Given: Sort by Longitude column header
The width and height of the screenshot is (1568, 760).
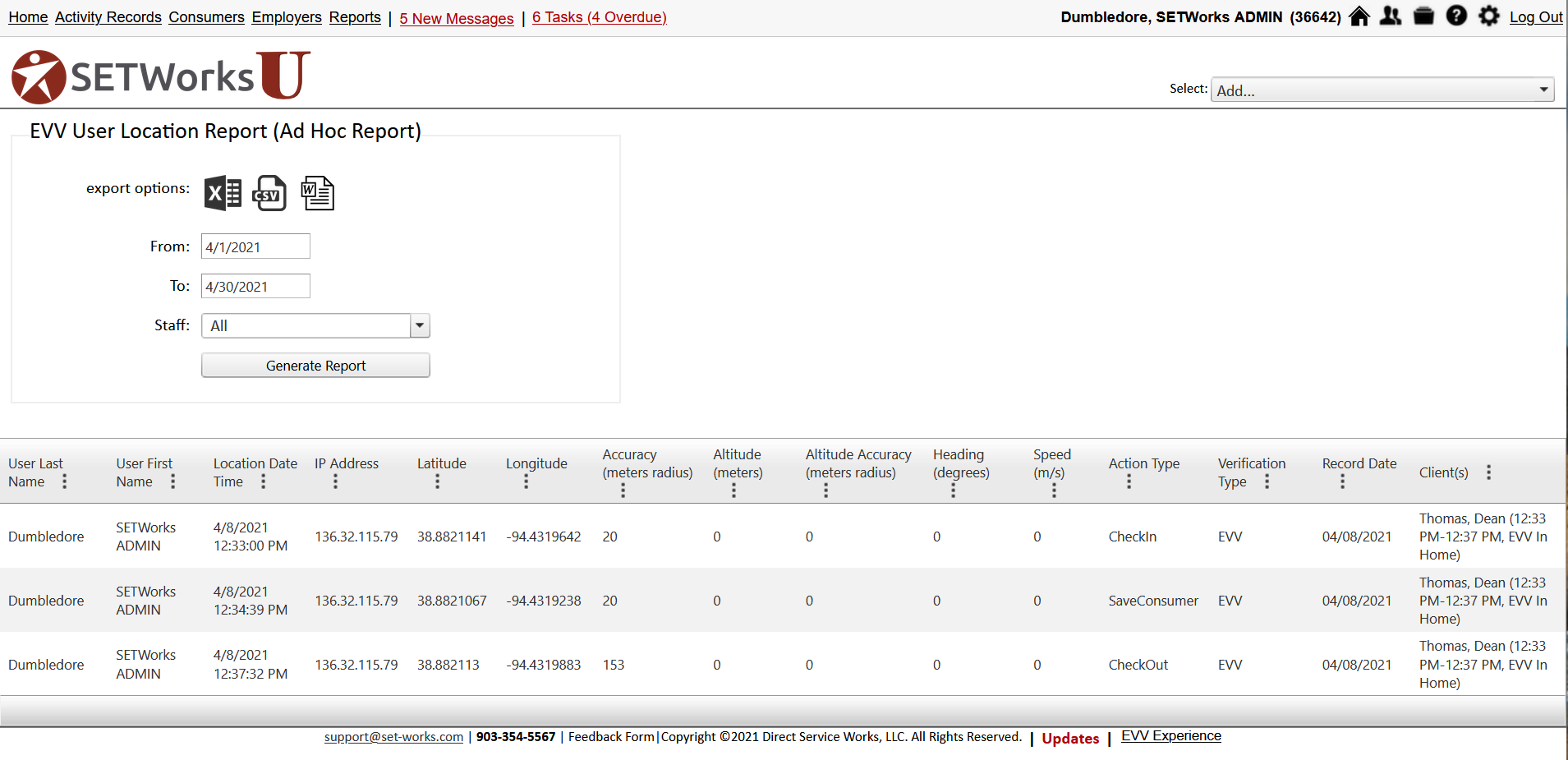Looking at the screenshot, I should pyautogui.click(x=536, y=463).
